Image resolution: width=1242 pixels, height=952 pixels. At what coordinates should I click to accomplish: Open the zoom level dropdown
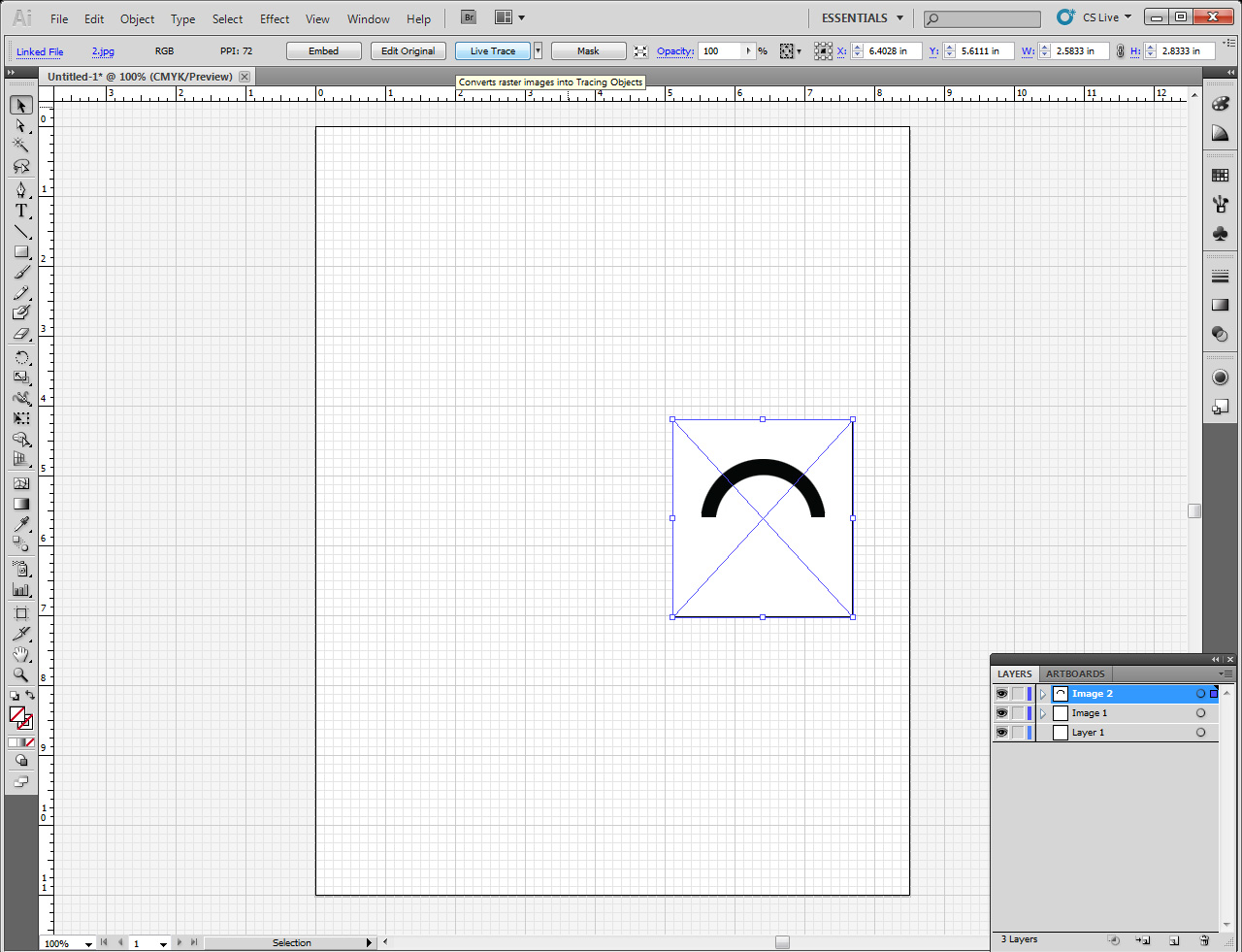click(88, 943)
